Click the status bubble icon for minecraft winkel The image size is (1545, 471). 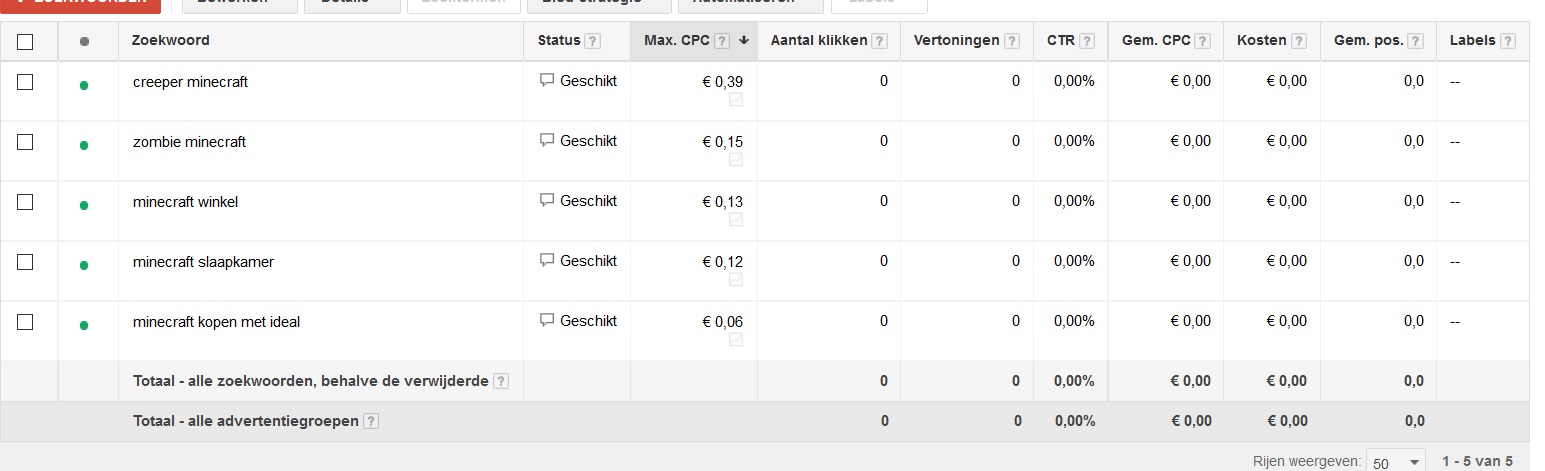point(547,200)
